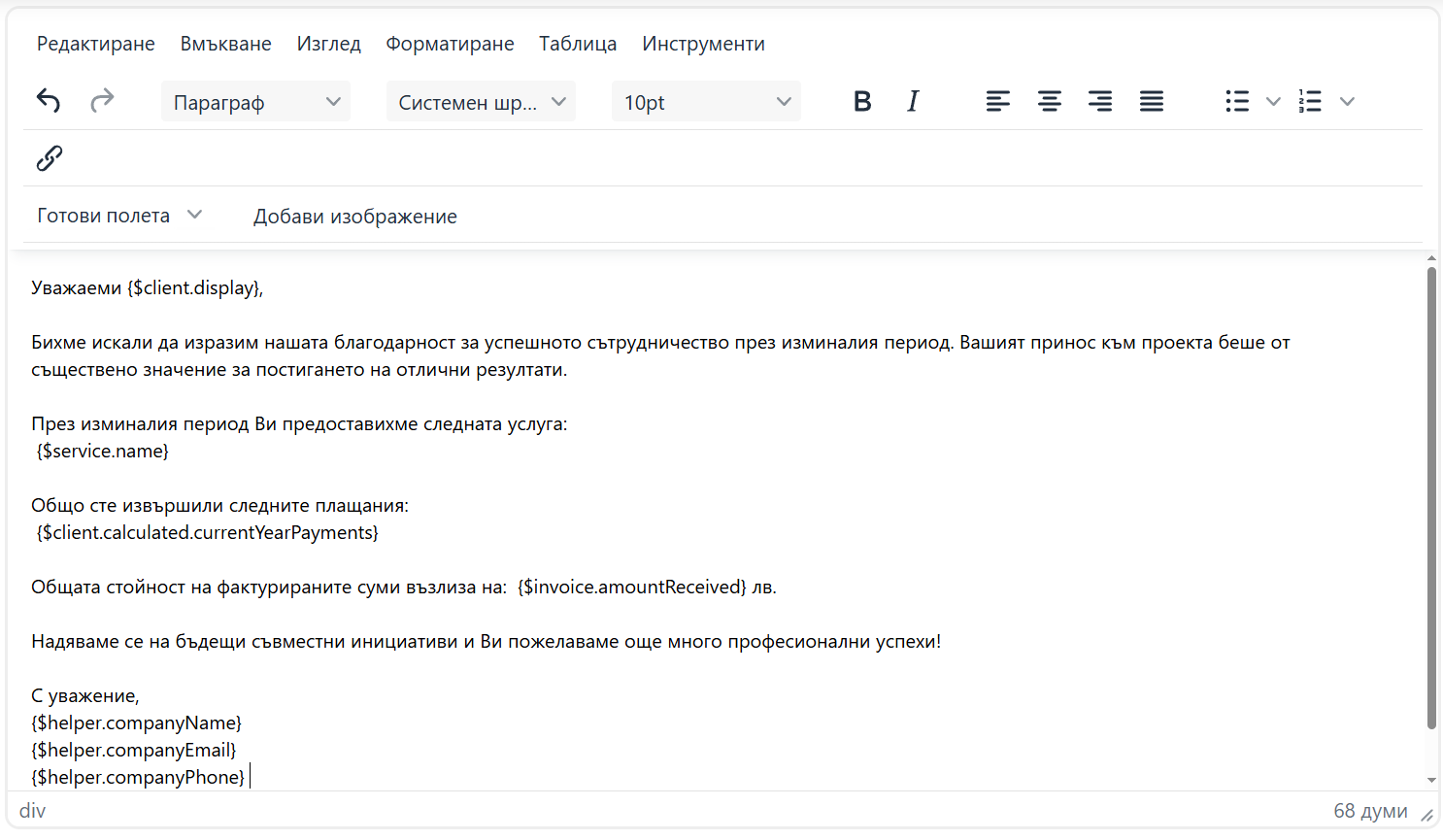This screenshot has height=840, width=1443.
Task: Open bullet list style options arrow
Action: [1273, 101]
